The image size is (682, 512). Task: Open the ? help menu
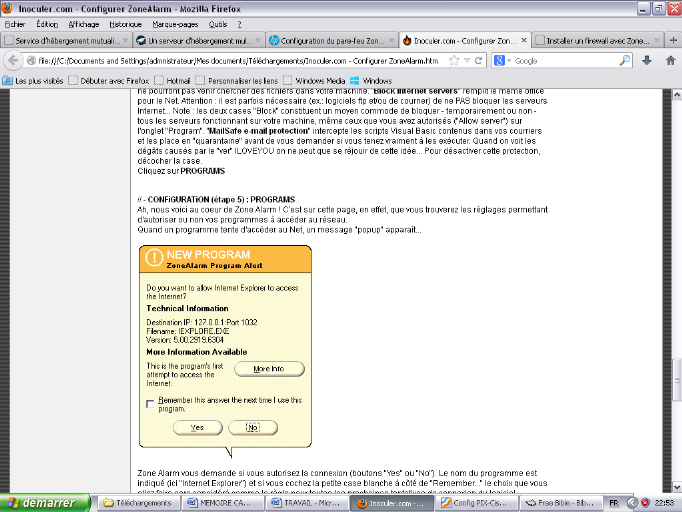click(x=239, y=24)
